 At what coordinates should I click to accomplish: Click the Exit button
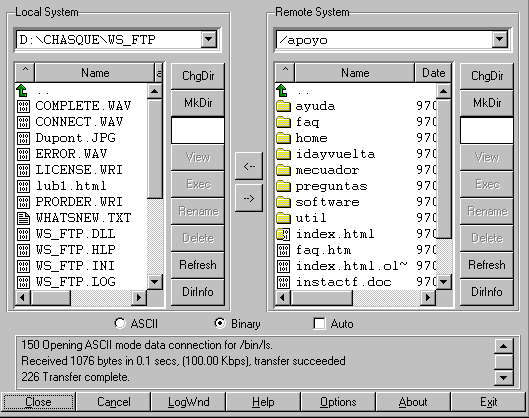(x=489, y=402)
